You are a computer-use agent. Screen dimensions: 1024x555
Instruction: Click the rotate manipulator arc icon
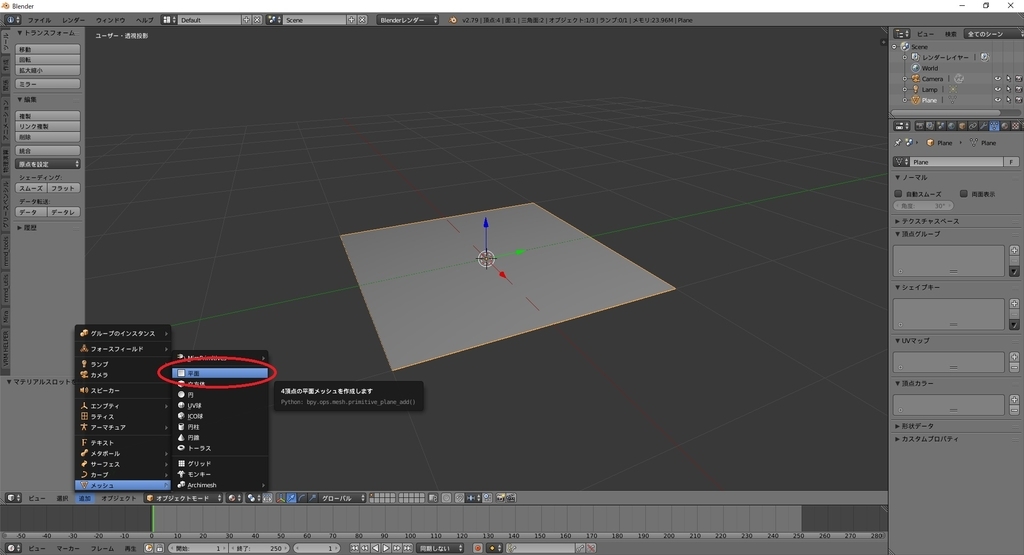click(302, 498)
